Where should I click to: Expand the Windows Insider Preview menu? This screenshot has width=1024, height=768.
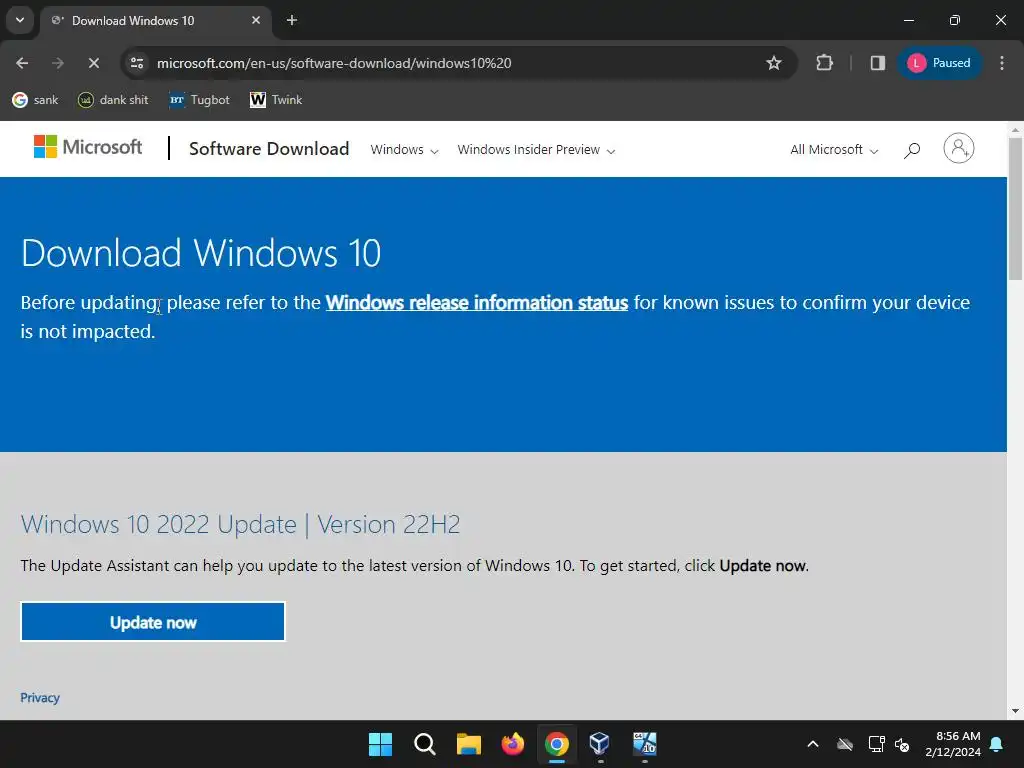point(536,150)
